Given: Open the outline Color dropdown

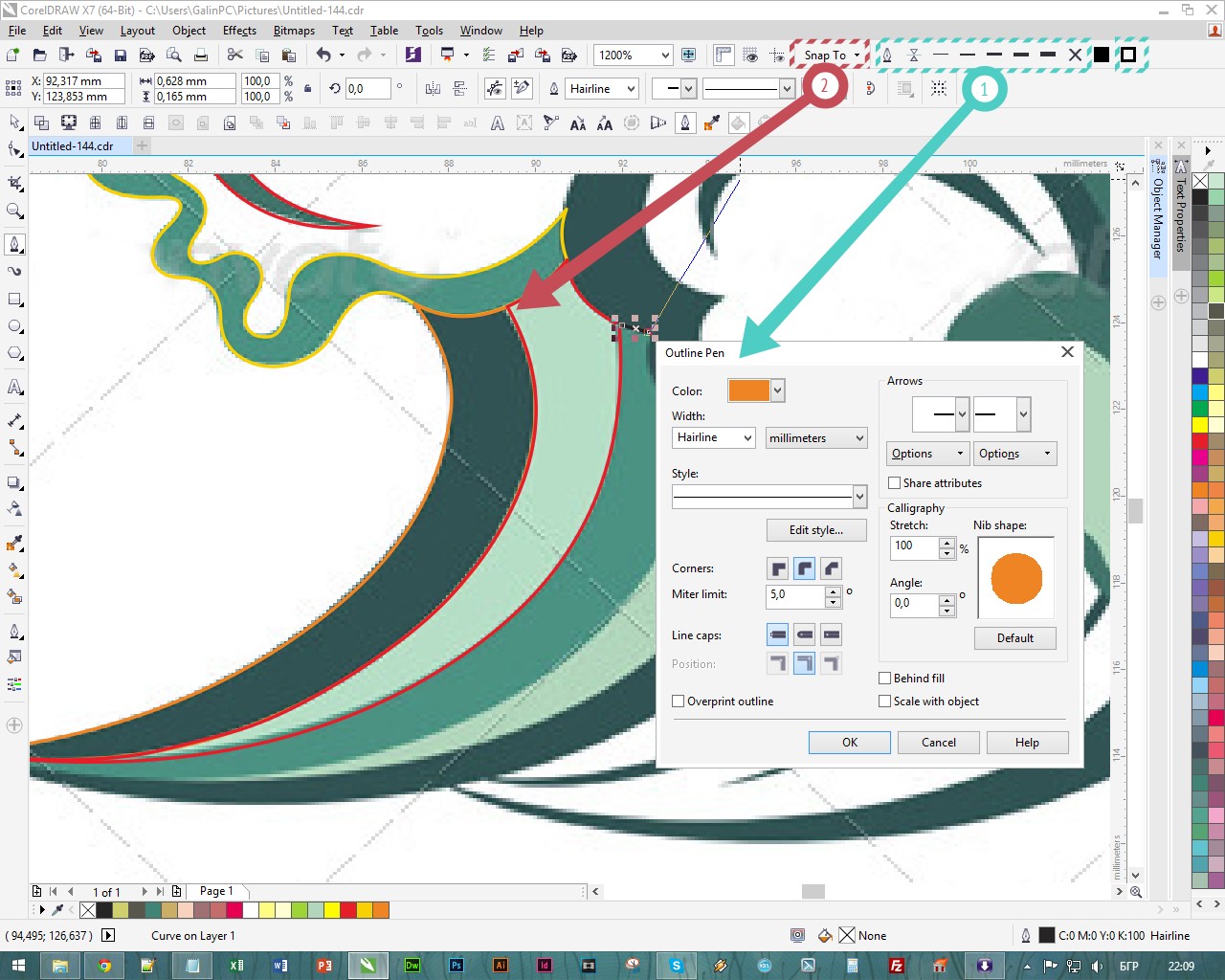Looking at the screenshot, I should pyautogui.click(x=778, y=390).
